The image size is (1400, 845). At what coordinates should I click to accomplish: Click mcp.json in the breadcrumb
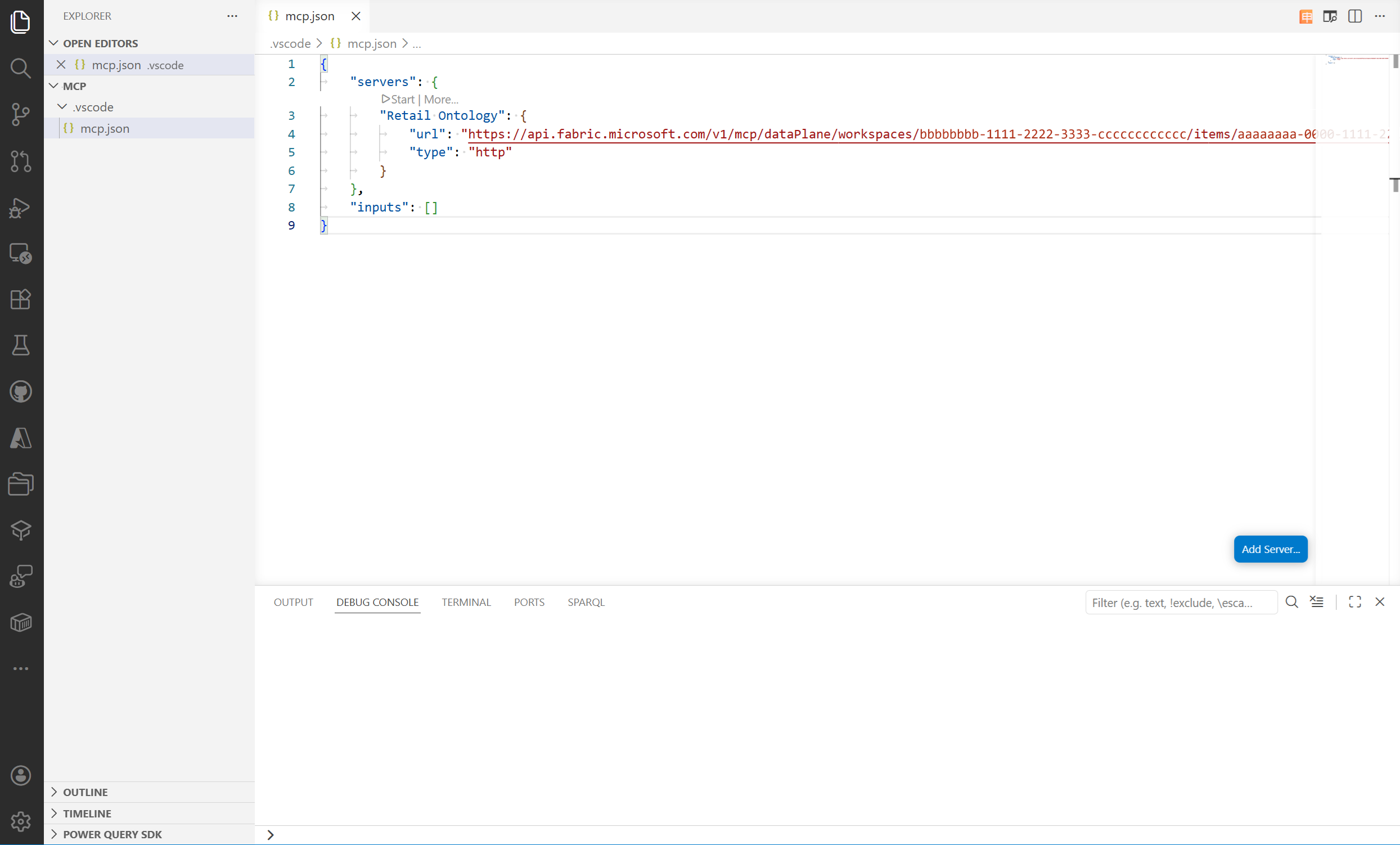372,44
